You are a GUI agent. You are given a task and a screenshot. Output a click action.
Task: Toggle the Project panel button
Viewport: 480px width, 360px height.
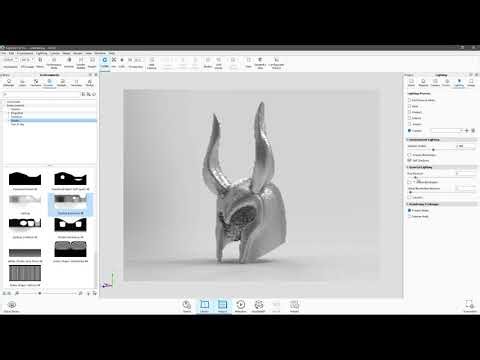tap(222, 306)
